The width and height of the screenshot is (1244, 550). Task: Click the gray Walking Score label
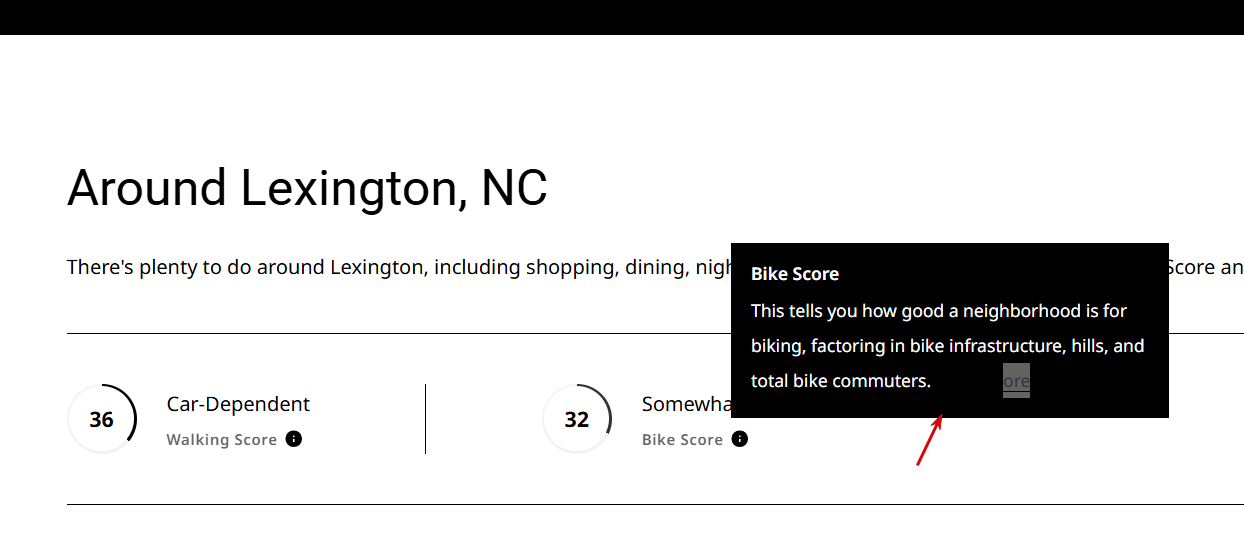(221, 440)
